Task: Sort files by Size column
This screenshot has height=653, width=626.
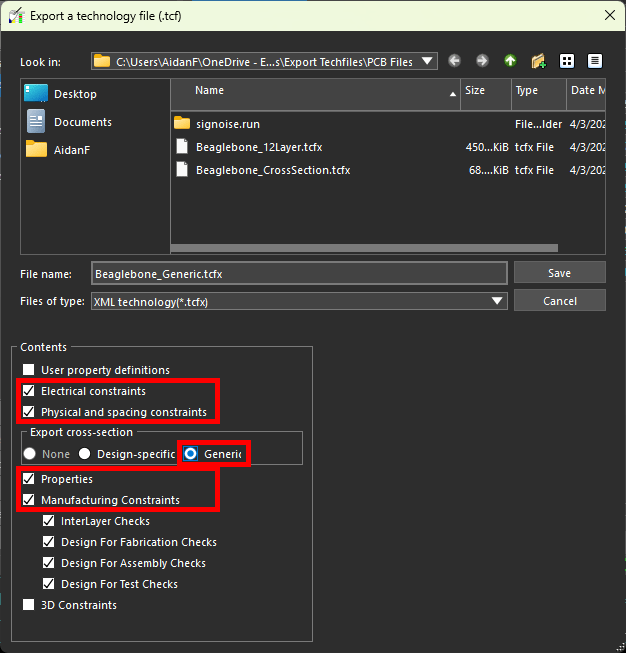Action: coord(486,95)
